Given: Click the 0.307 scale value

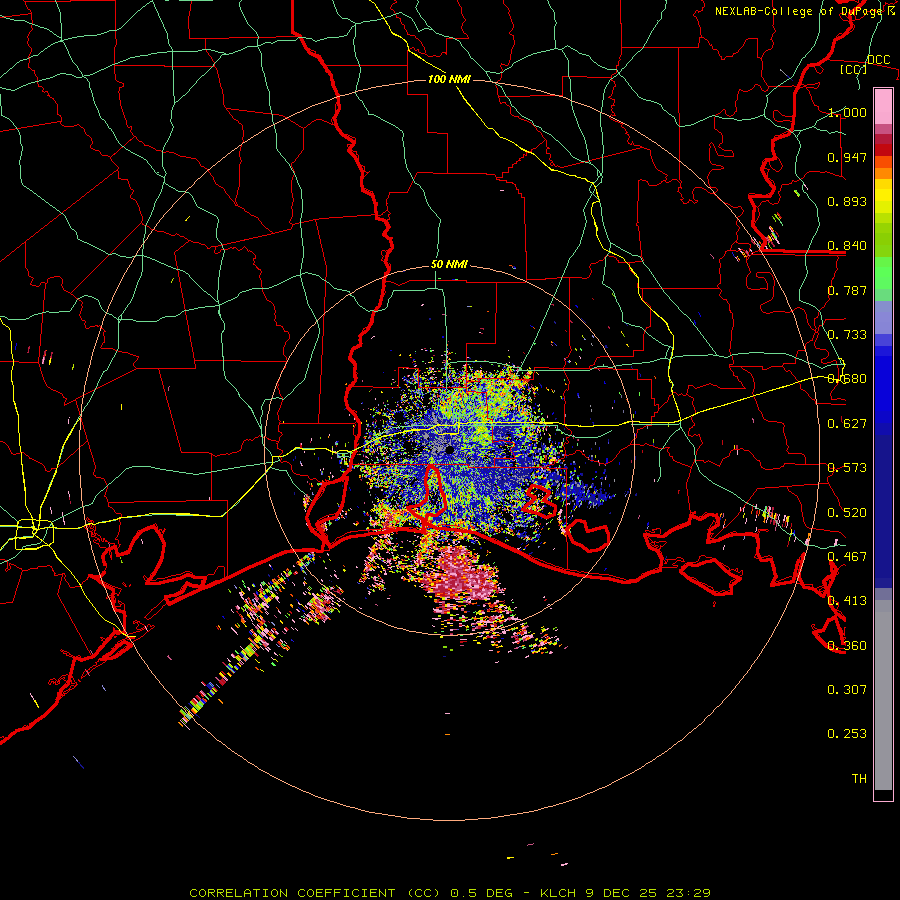Looking at the screenshot, I should pos(847,690).
